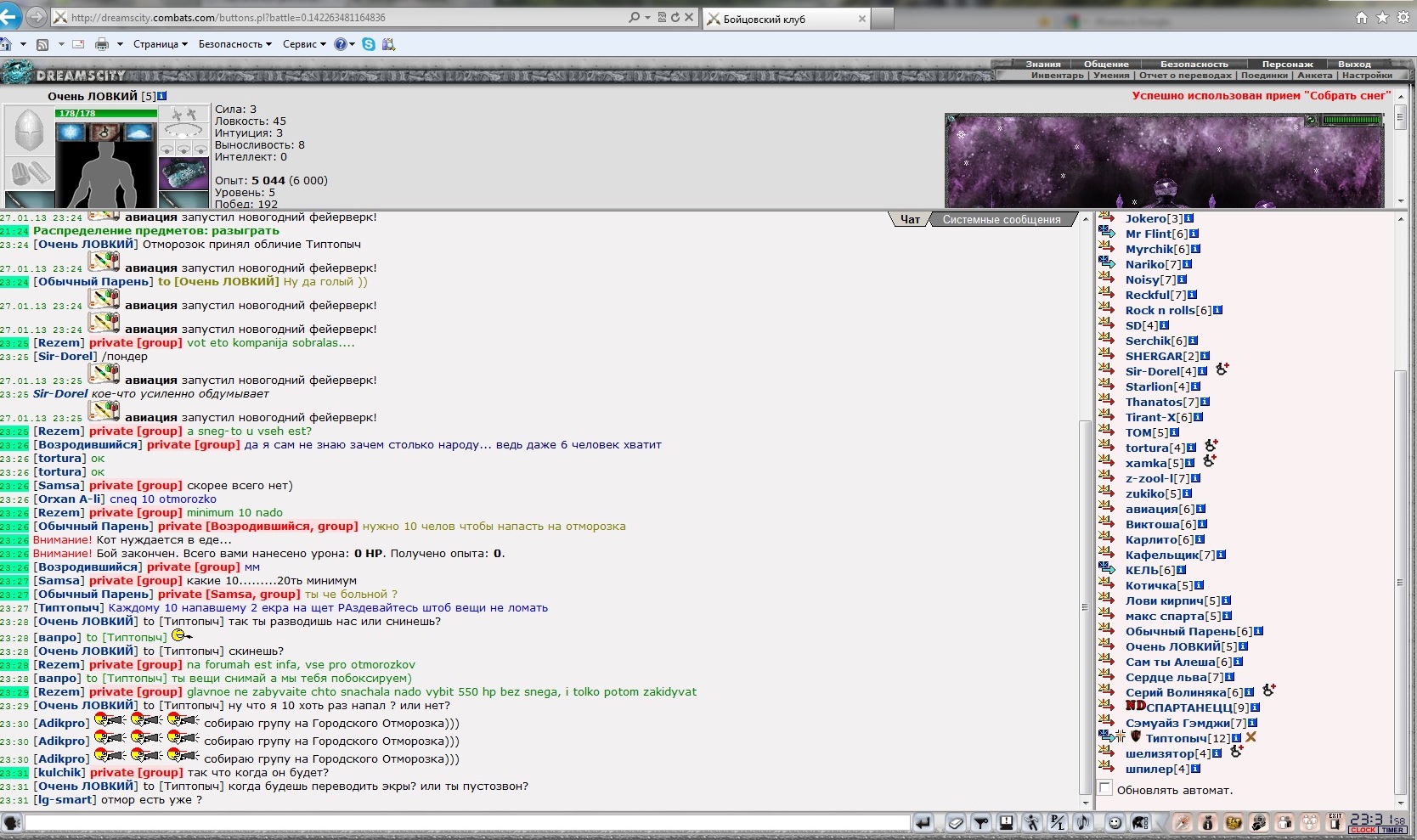Click the funnel chat filter icon
Viewport: 1417px width, 840px height.
click(982, 822)
